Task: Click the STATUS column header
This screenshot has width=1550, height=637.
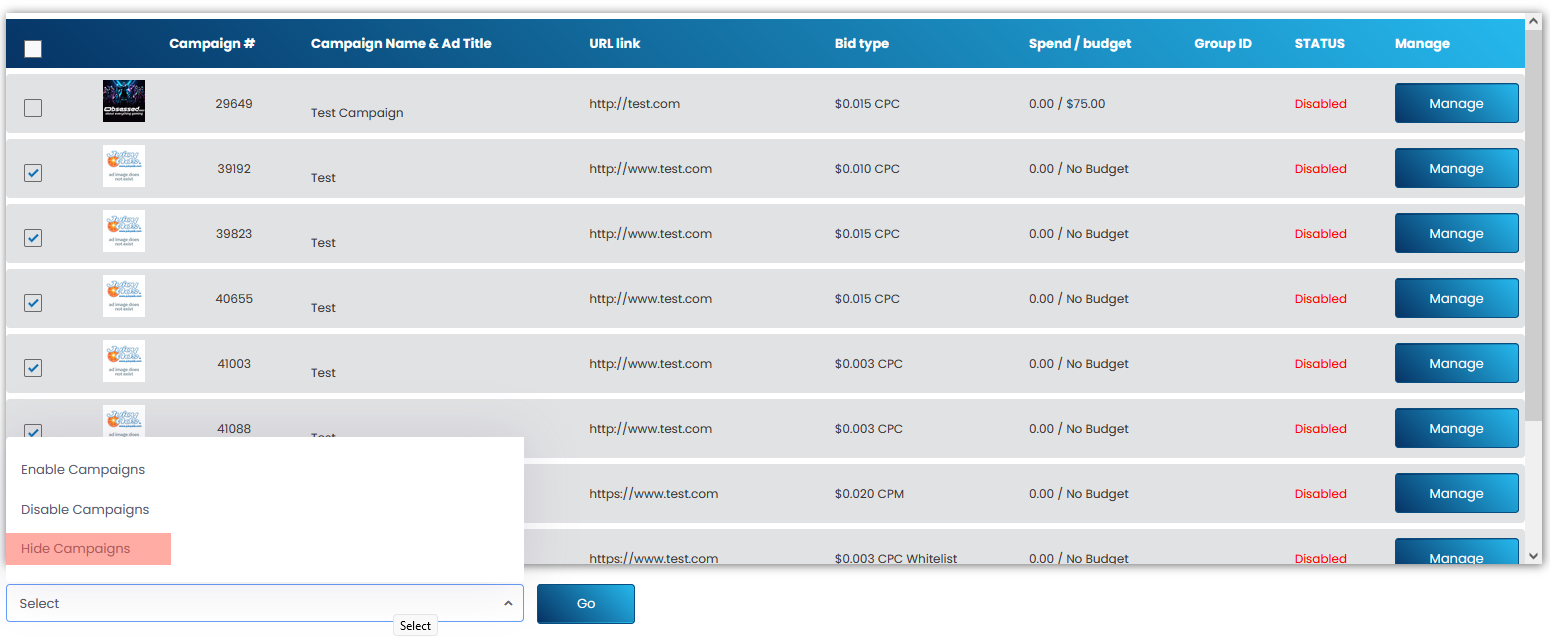Action: [1320, 44]
